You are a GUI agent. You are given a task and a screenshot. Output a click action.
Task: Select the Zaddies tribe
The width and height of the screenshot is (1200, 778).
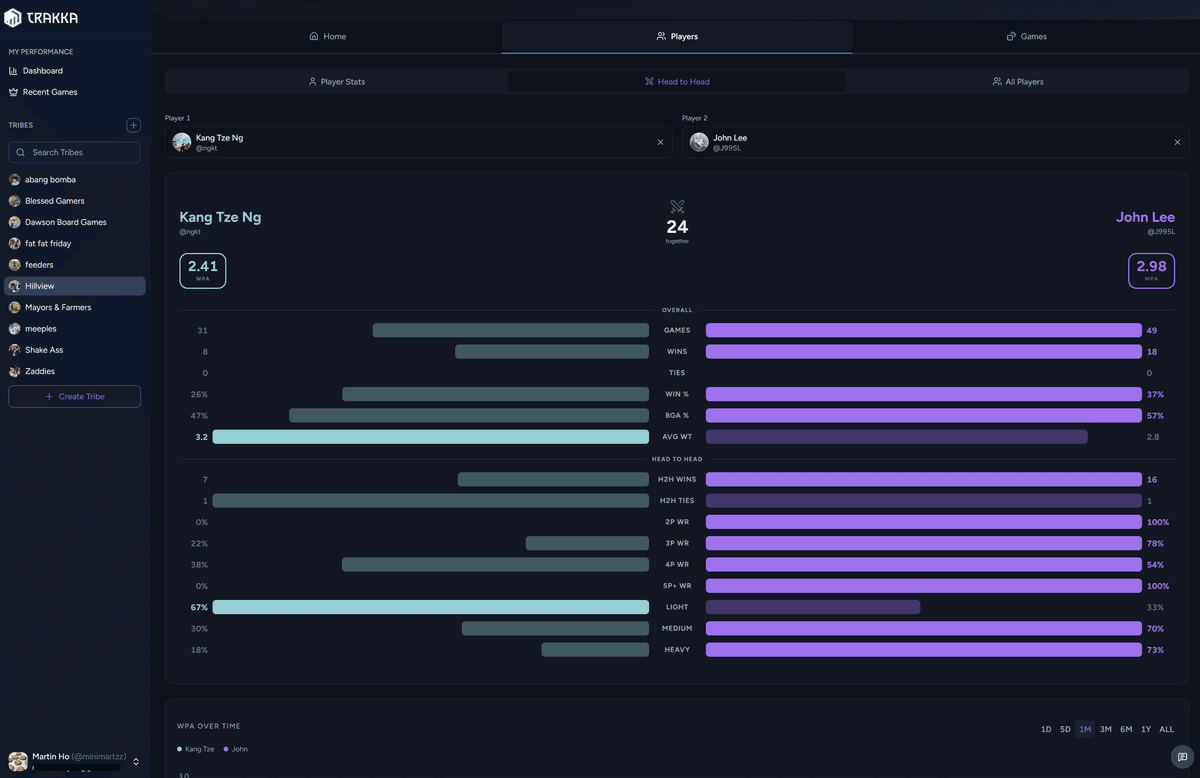[x=74, y=371]
